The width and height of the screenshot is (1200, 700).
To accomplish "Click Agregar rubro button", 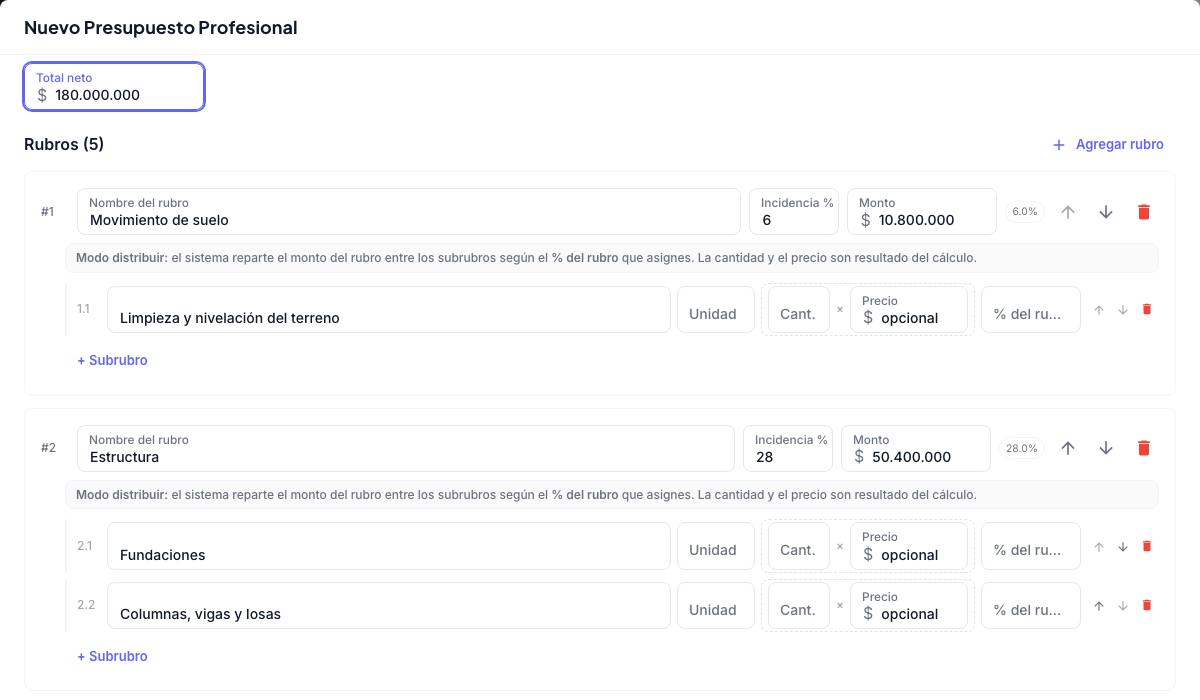I will pyautogui.click(x=1108, y=145).
